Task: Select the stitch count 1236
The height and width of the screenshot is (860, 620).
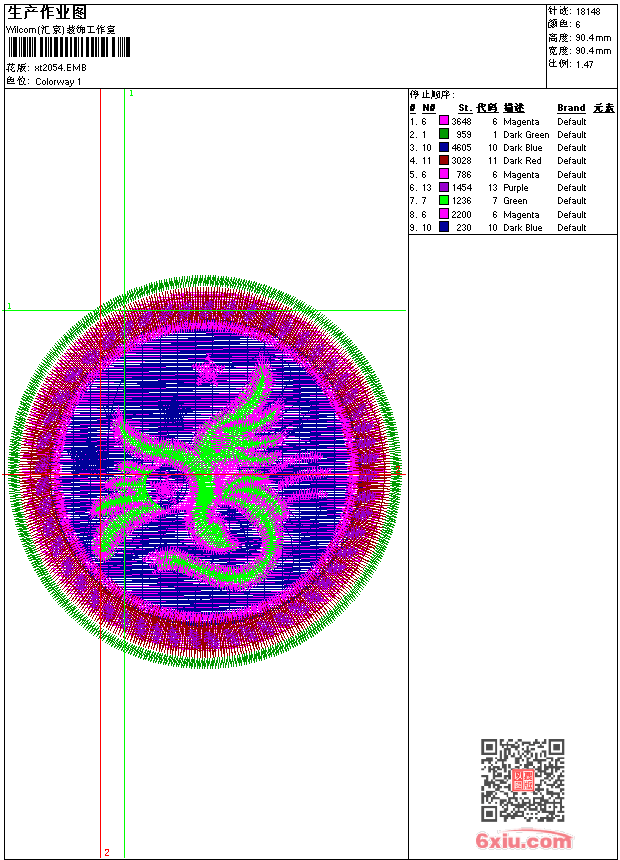Action: [x=461, y=201]
